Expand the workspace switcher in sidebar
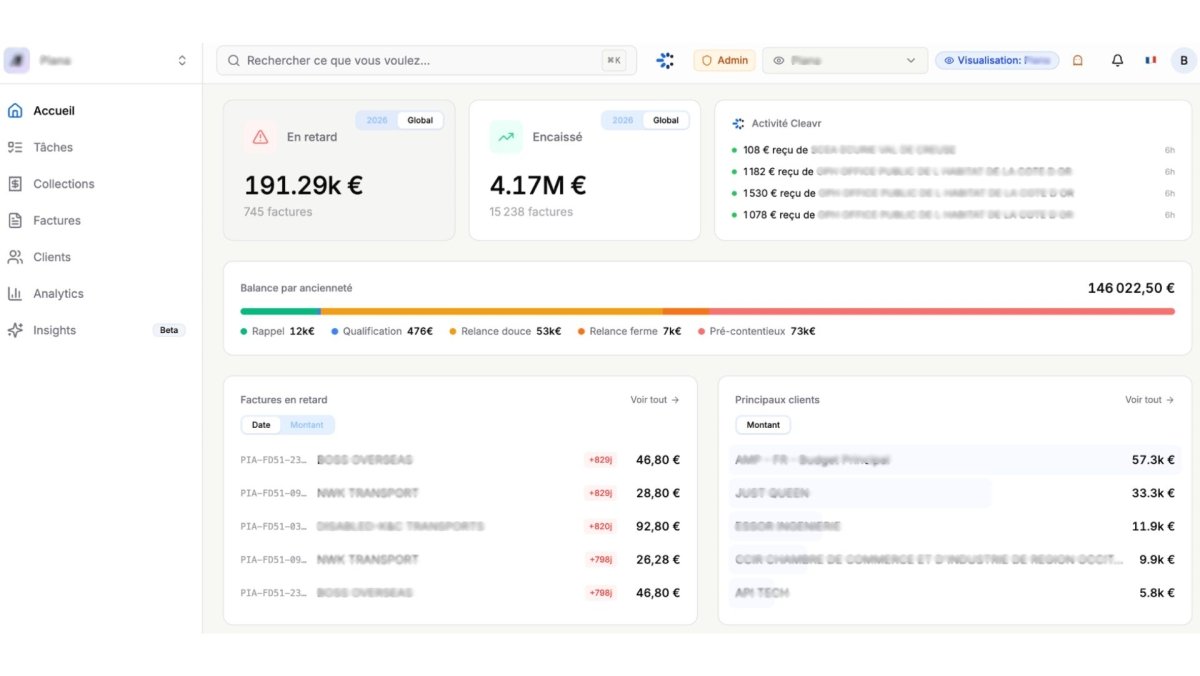Viewport: 1200px width, 676px height. coord(182,60)
